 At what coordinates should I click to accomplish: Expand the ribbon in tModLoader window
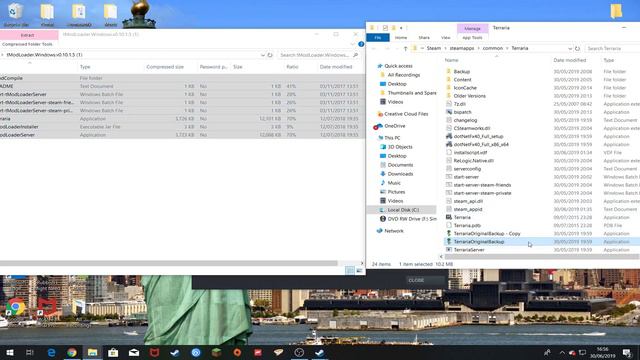(353, 44)
